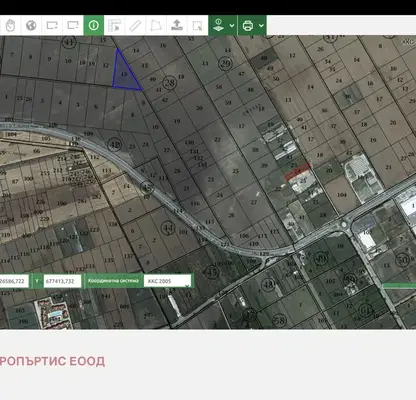Click circled block number 42 on map
Viewport: 416px width, 400px height.
(115, 145)
